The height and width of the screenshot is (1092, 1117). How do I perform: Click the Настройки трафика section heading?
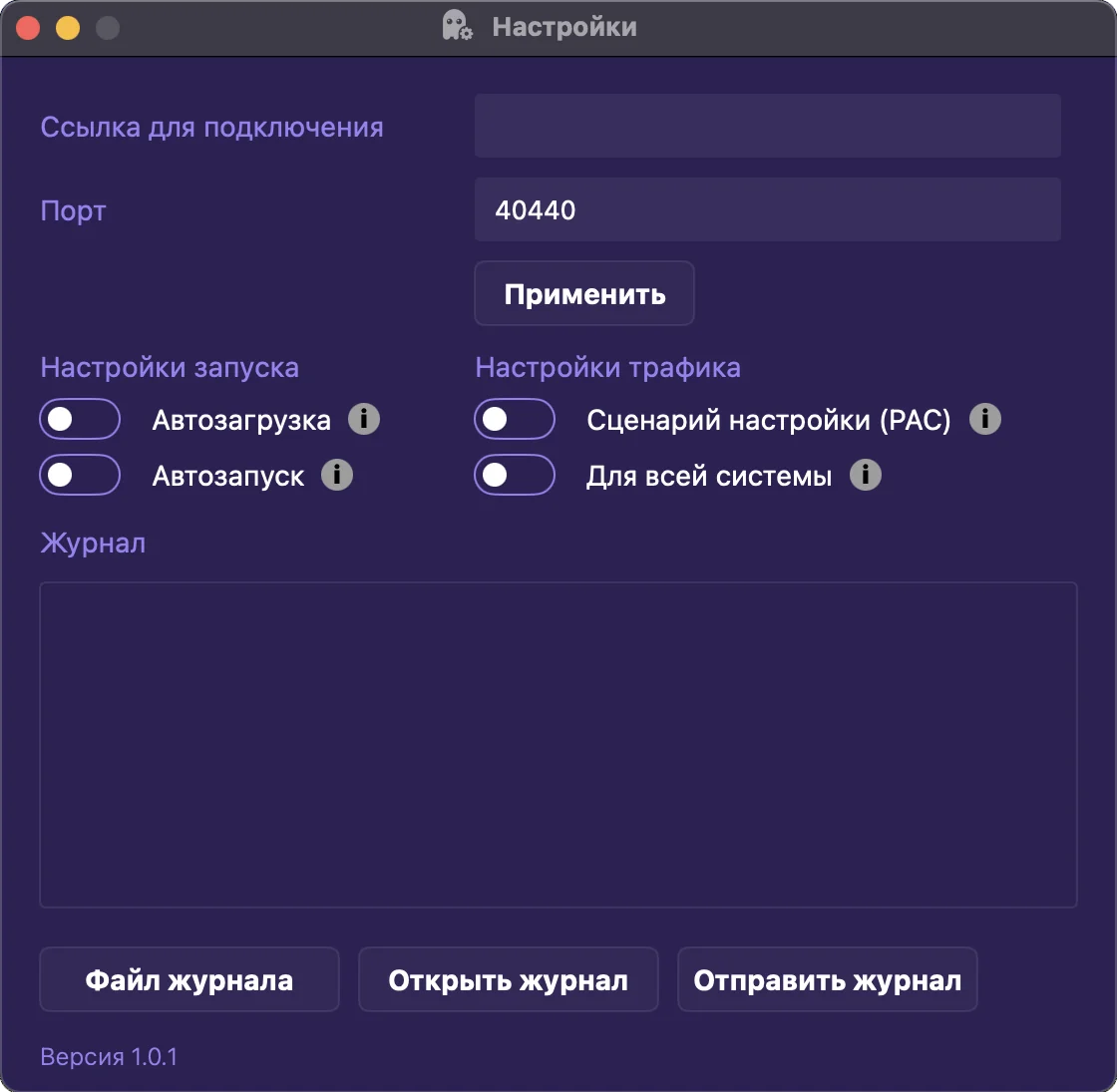(607, 368)
